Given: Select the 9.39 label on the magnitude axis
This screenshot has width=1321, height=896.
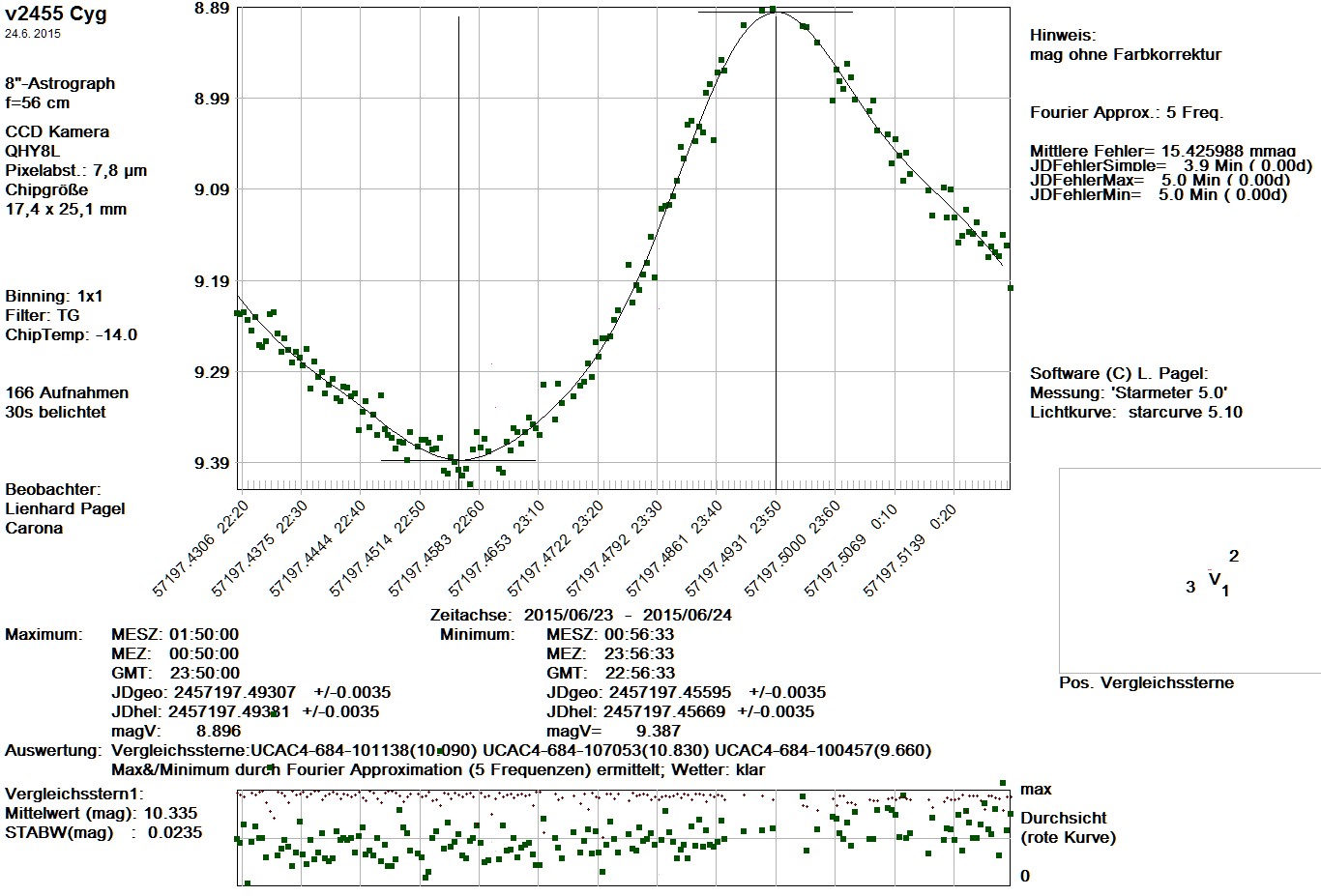Looking at the screenshot, I should (x=212, y=463).
